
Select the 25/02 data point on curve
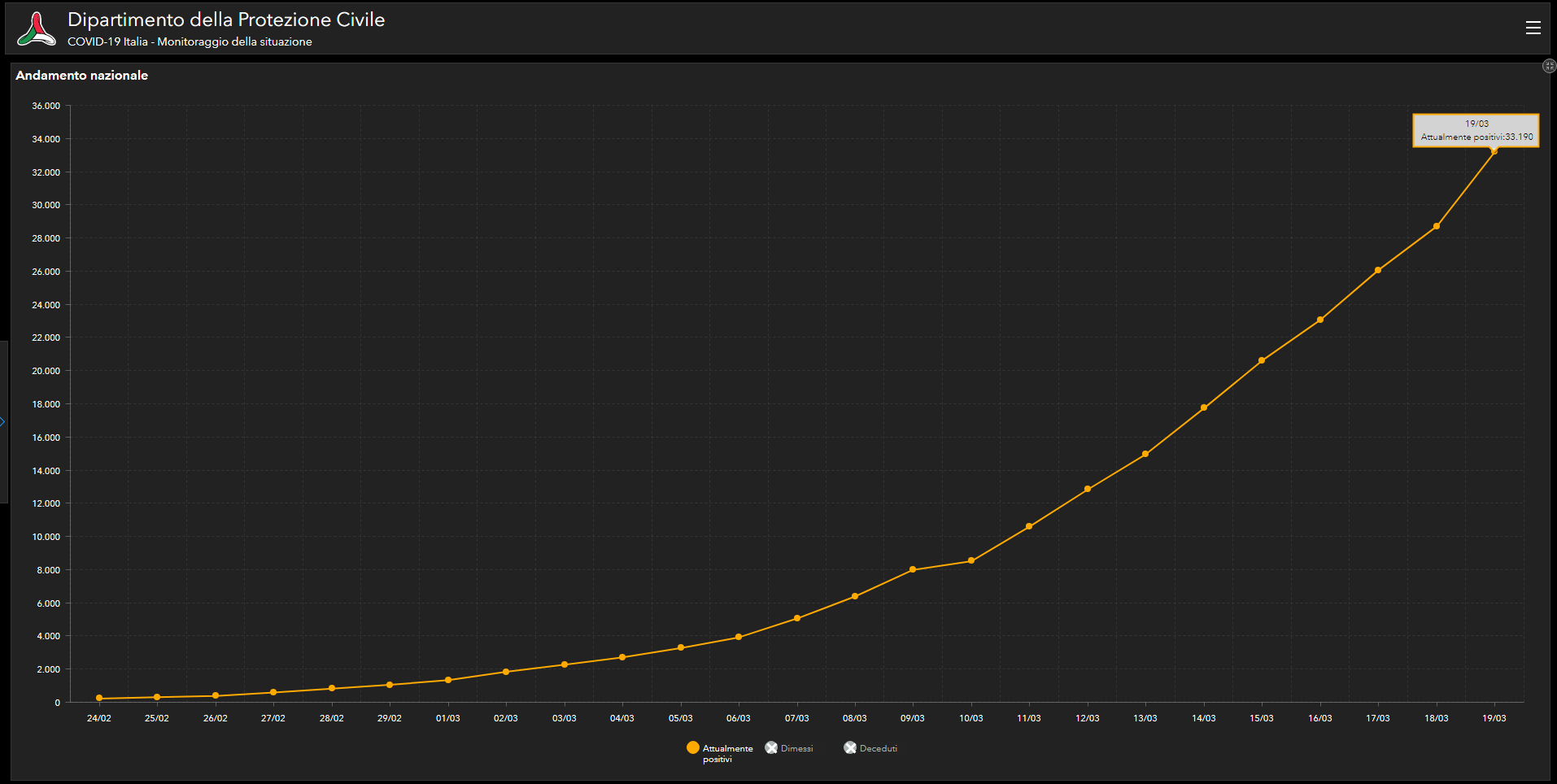(157, 697)
